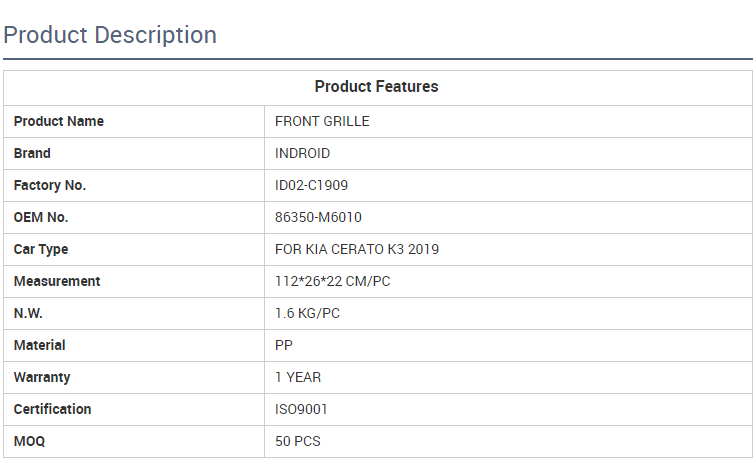Click the Brand label cell
This screenshot has width=756, height=460.
pos(32,154)
